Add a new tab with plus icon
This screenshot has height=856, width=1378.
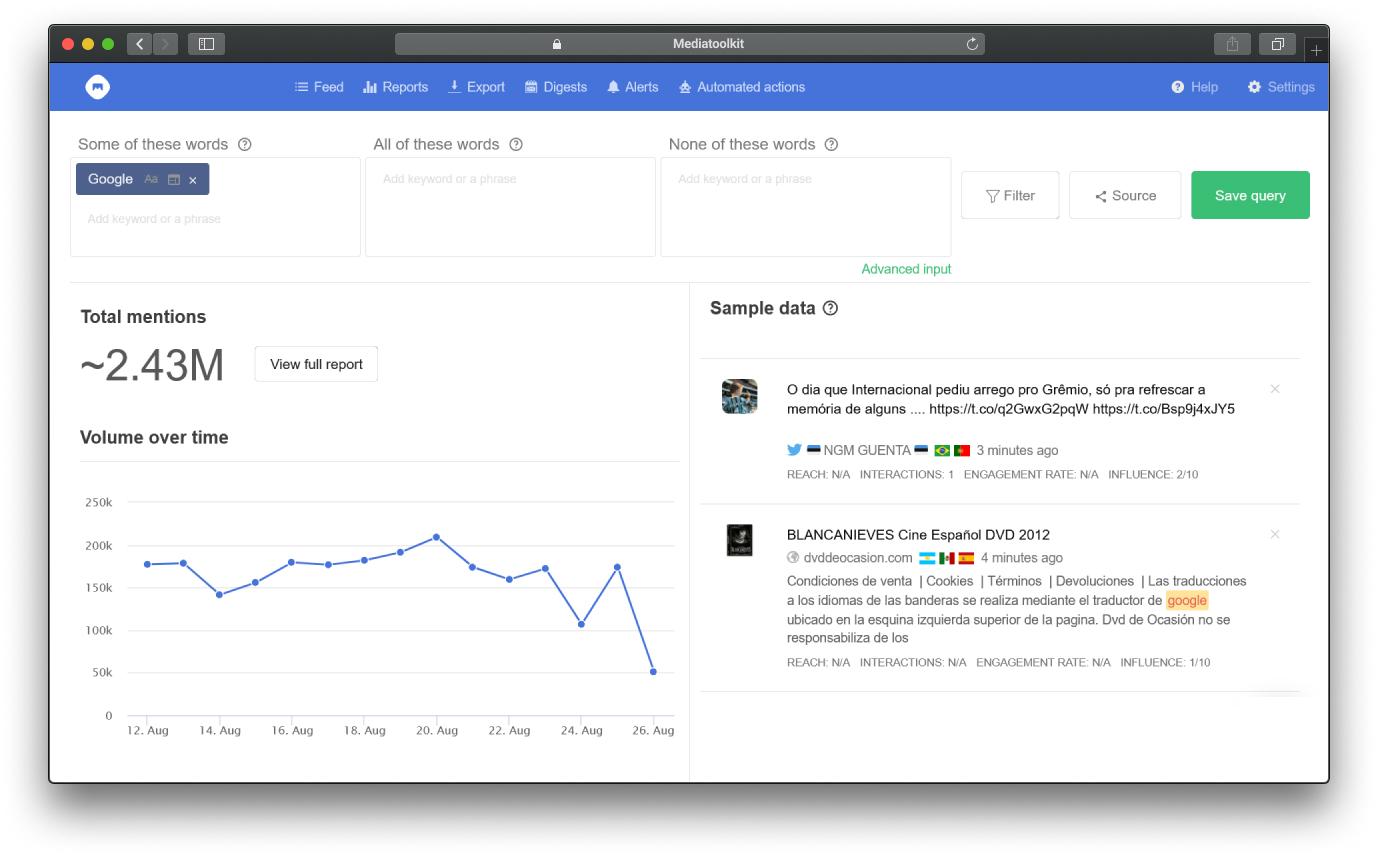click(x=1316, y=49)
